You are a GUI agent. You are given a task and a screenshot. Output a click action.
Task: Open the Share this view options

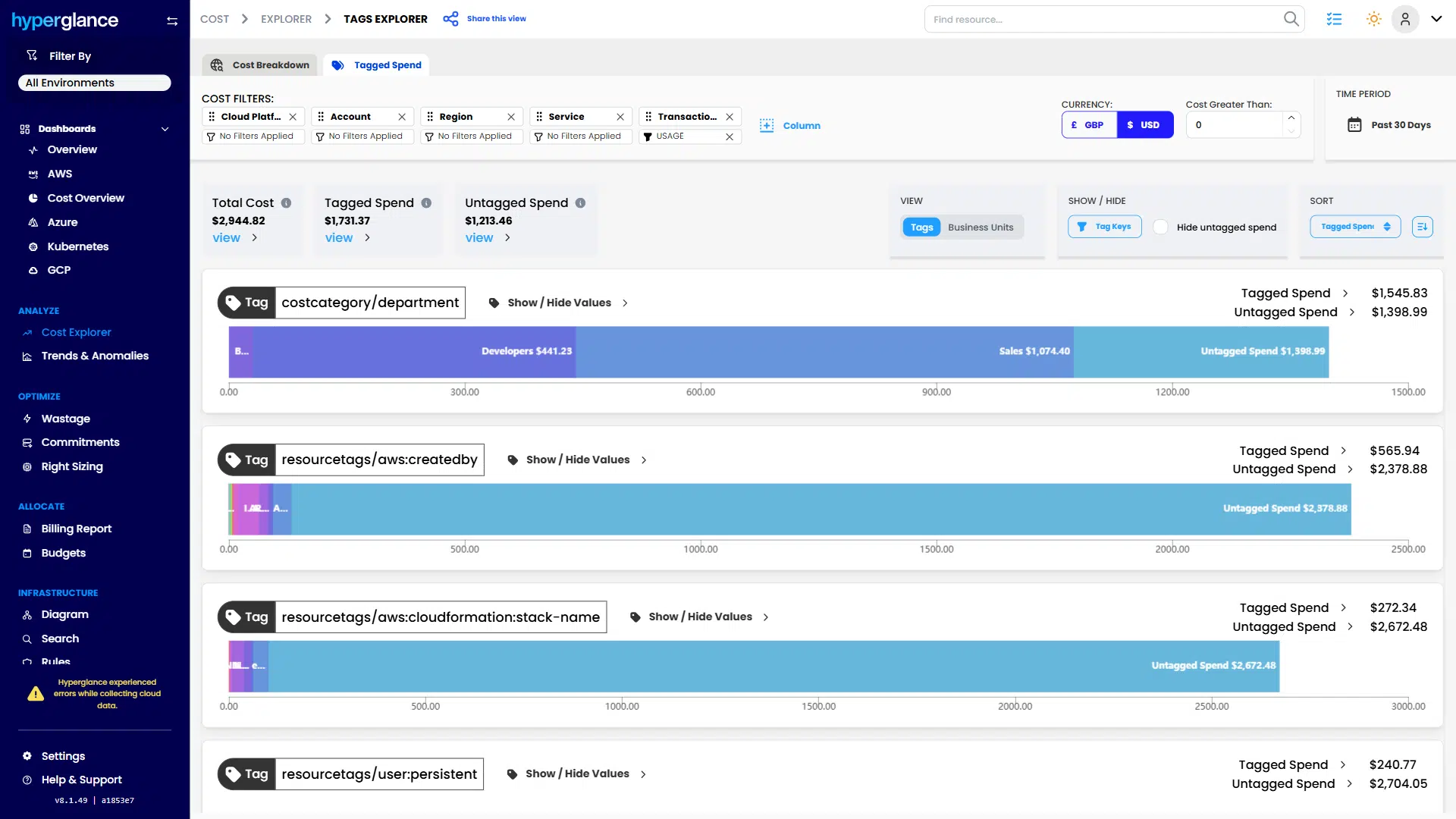(485, 18)
